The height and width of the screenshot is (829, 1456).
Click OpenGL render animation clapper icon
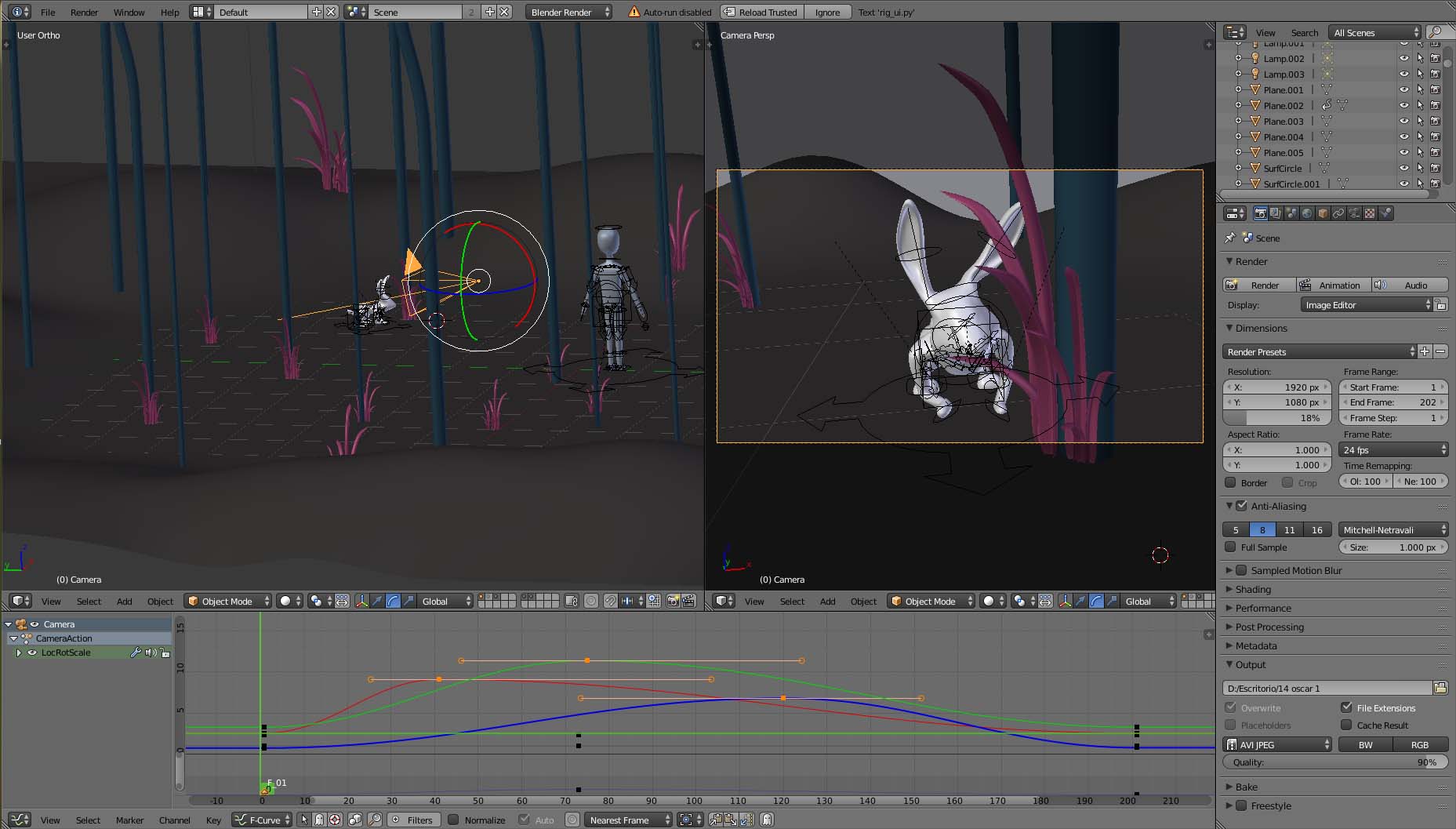688,602
